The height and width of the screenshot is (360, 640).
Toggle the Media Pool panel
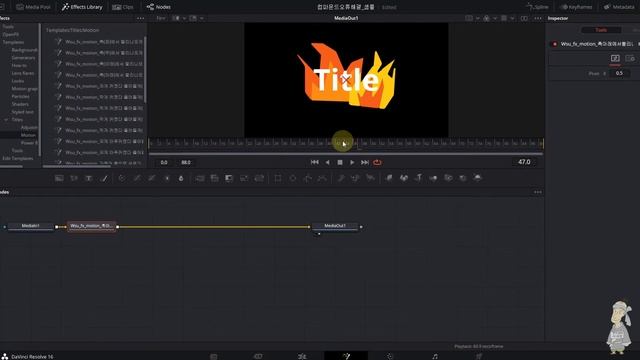pyautogui.click(x=33, y=7)
